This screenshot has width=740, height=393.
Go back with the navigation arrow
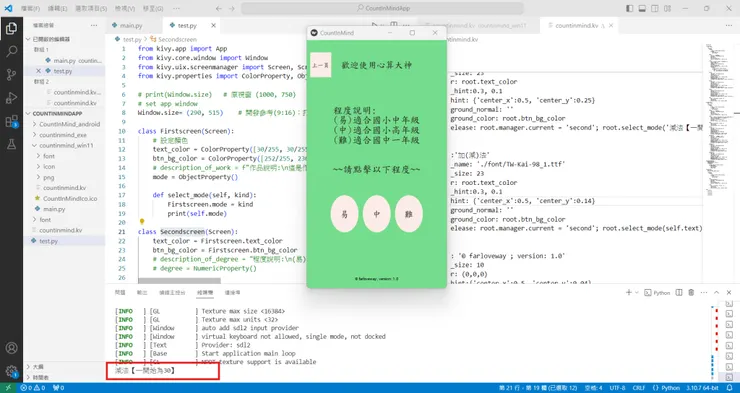point(219,8)
